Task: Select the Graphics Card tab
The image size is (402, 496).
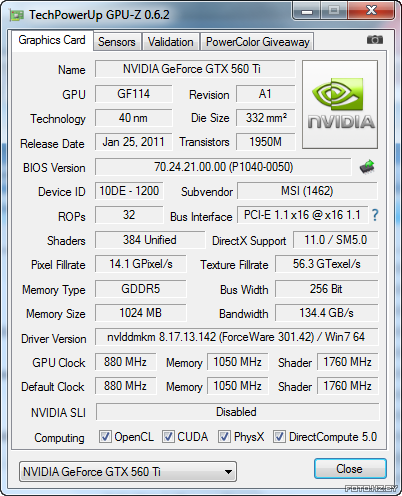Action: click(52, 40)
